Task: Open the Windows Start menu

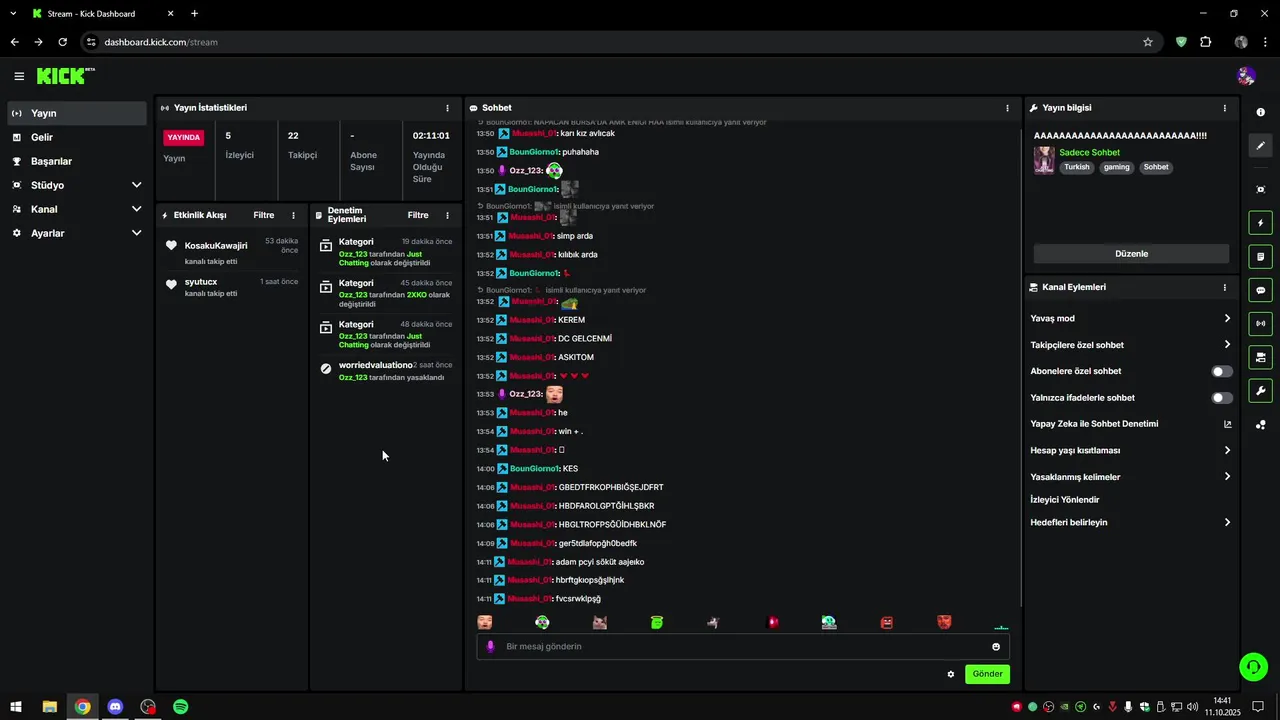Action: (16, 707)
